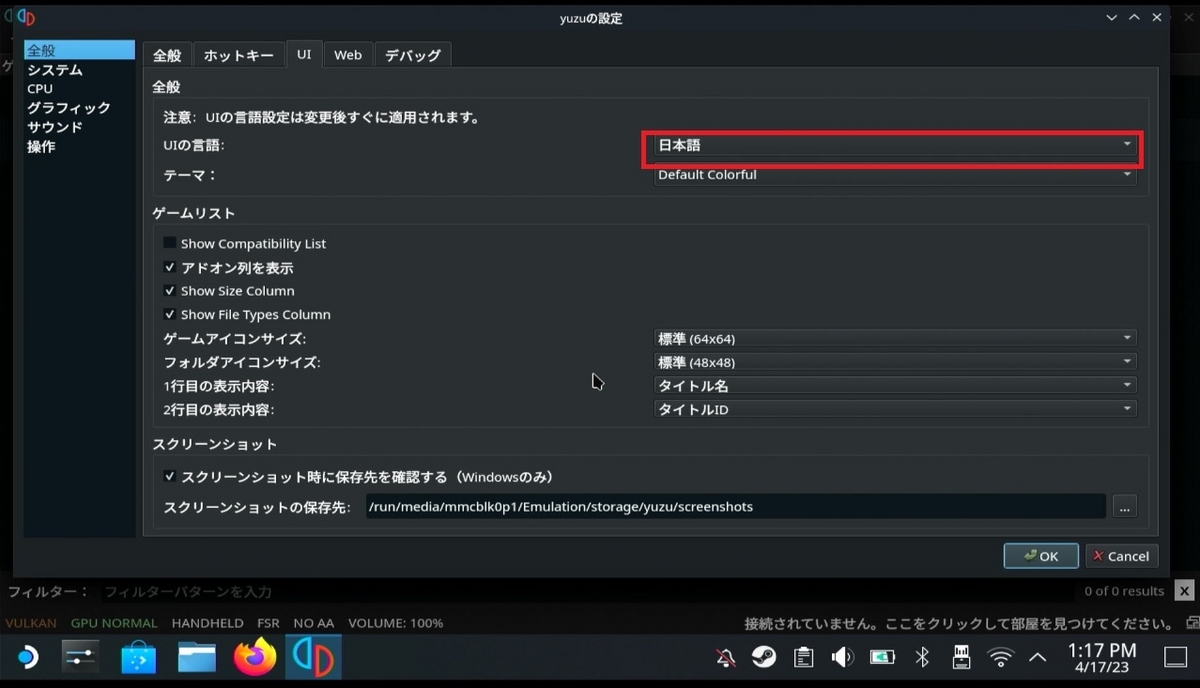
Task: Open 1行目の表示内容 dropdown タイトル名
Action: [x=894, y=385]
